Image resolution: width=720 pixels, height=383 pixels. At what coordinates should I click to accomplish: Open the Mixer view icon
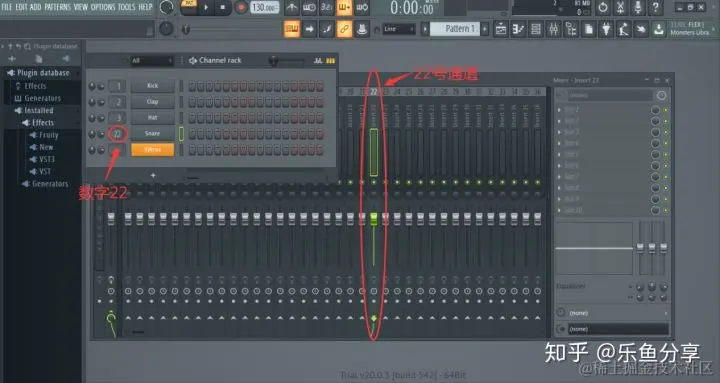[x=553, y=29]
